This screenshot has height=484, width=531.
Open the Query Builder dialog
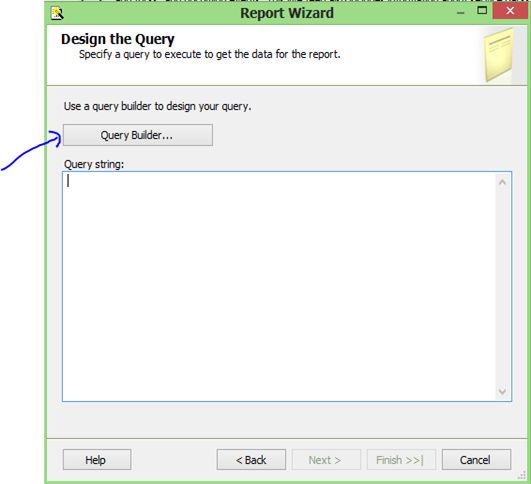click(138, 135)
